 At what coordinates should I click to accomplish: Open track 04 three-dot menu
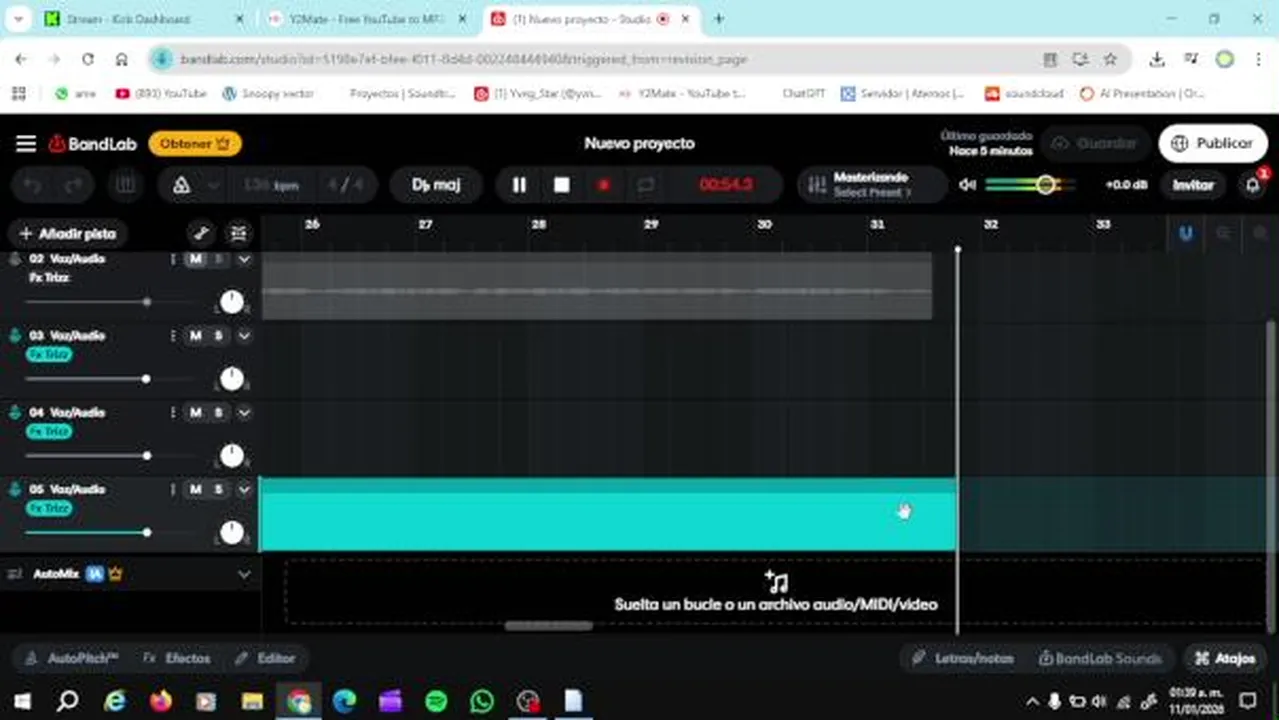[173, 413]
